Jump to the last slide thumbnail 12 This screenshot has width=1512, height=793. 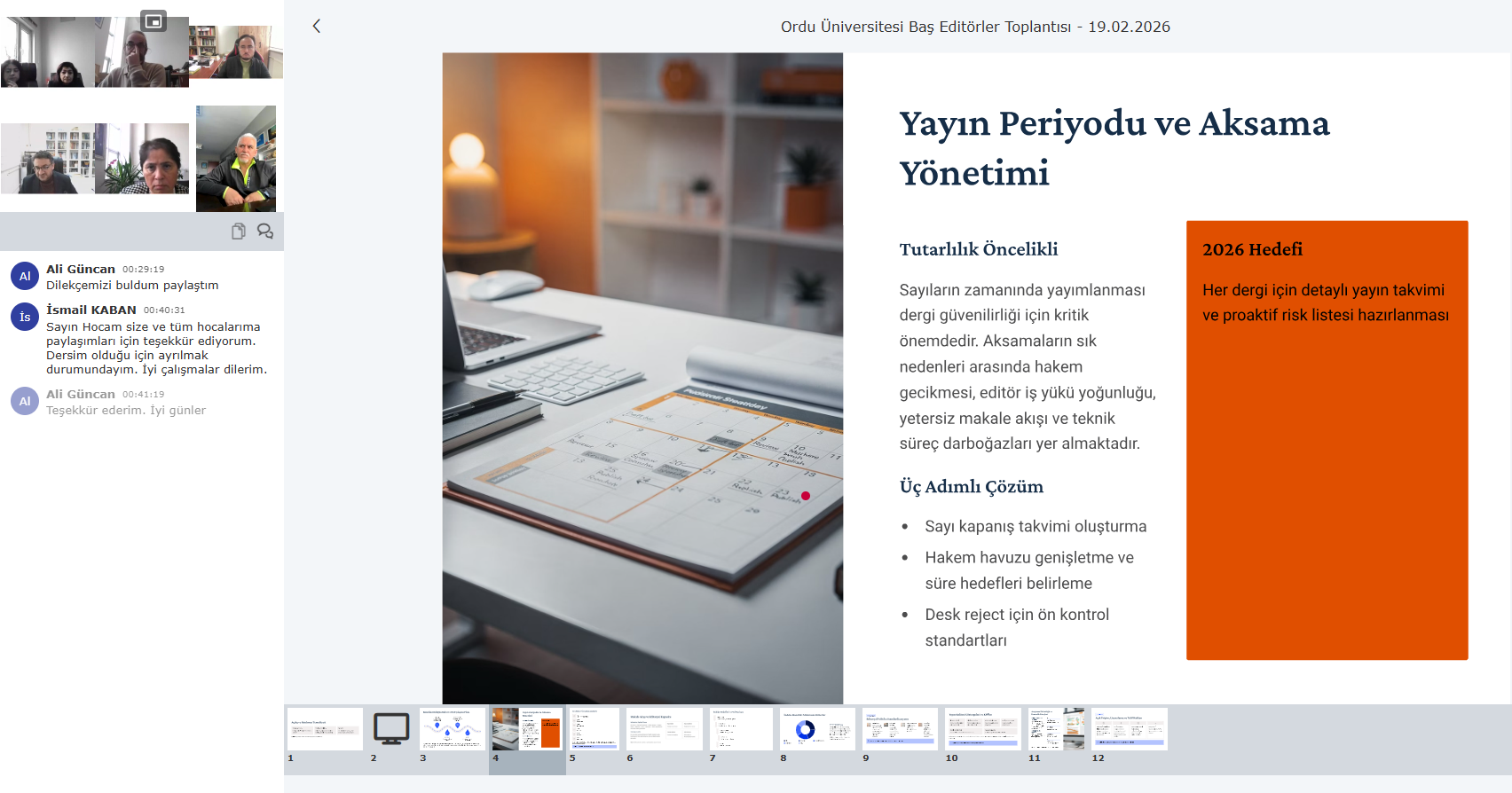1130,729
